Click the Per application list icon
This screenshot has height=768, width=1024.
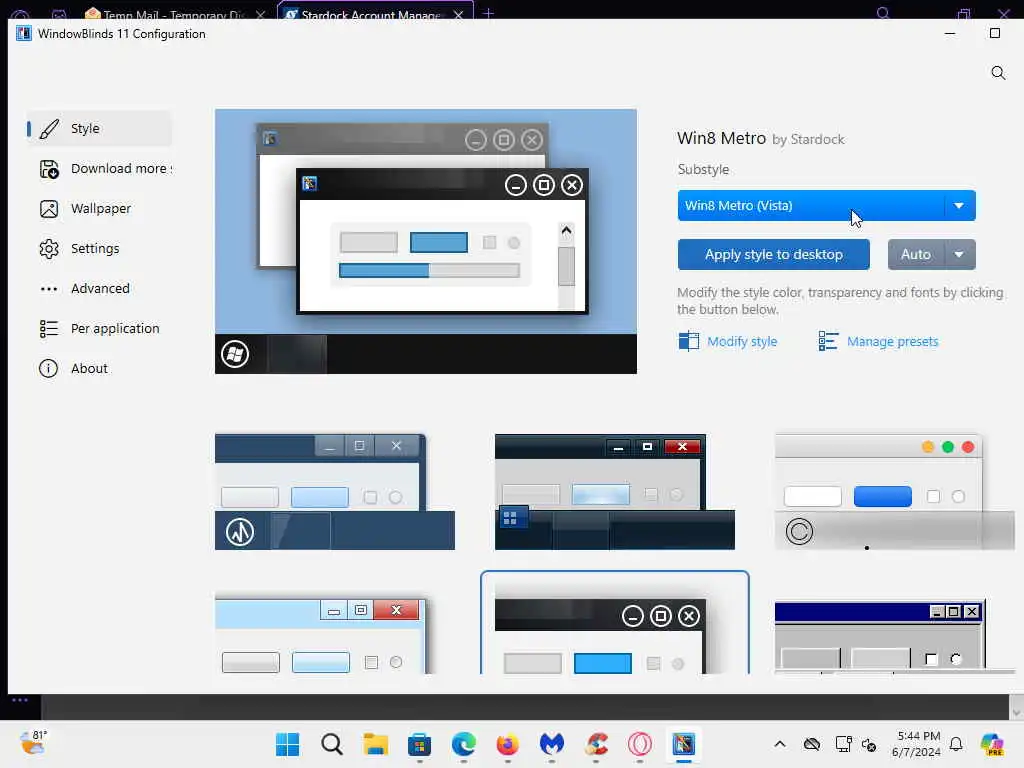coord(49,328)
